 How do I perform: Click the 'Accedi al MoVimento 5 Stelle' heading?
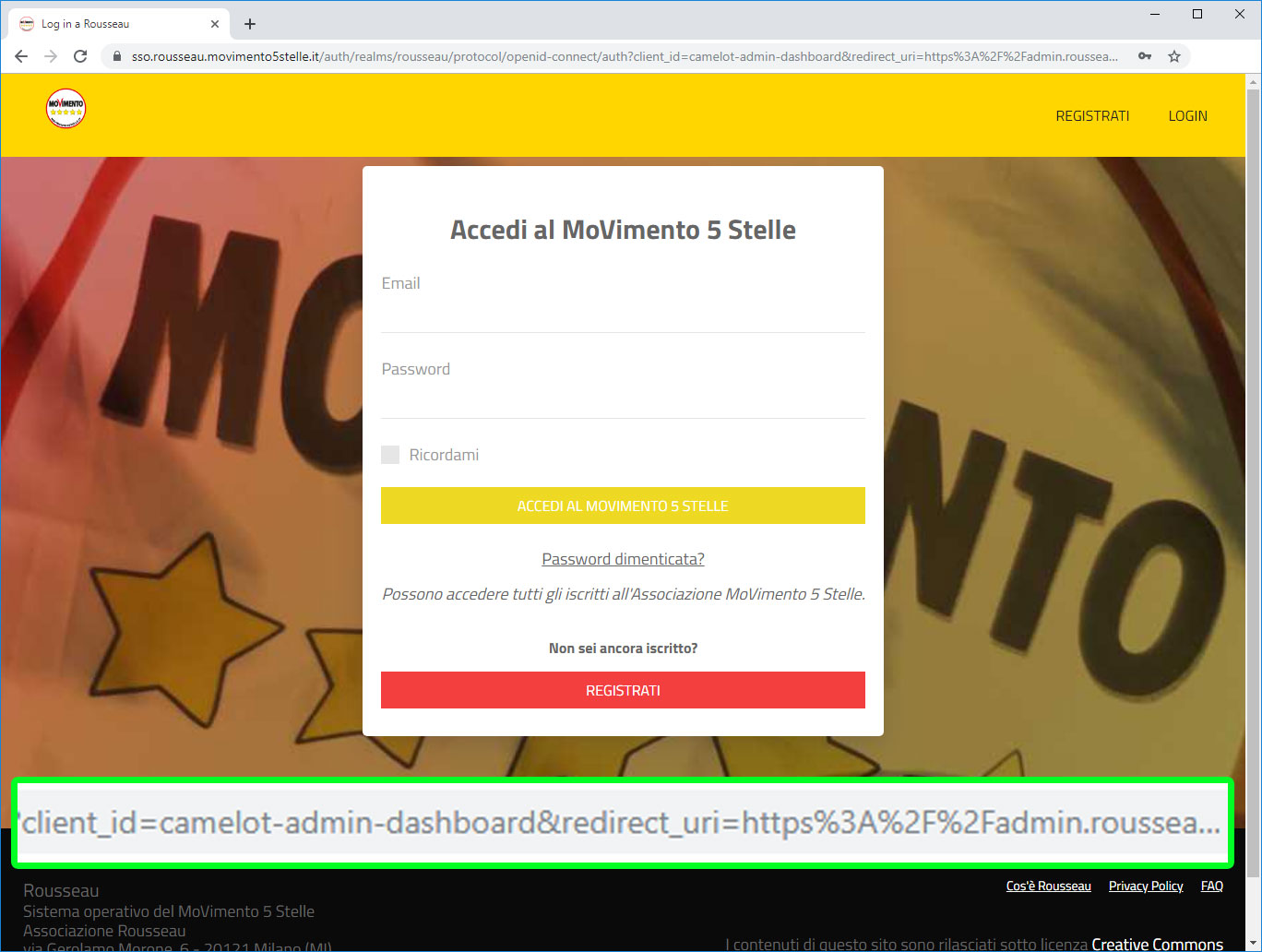tap(623, 230)
